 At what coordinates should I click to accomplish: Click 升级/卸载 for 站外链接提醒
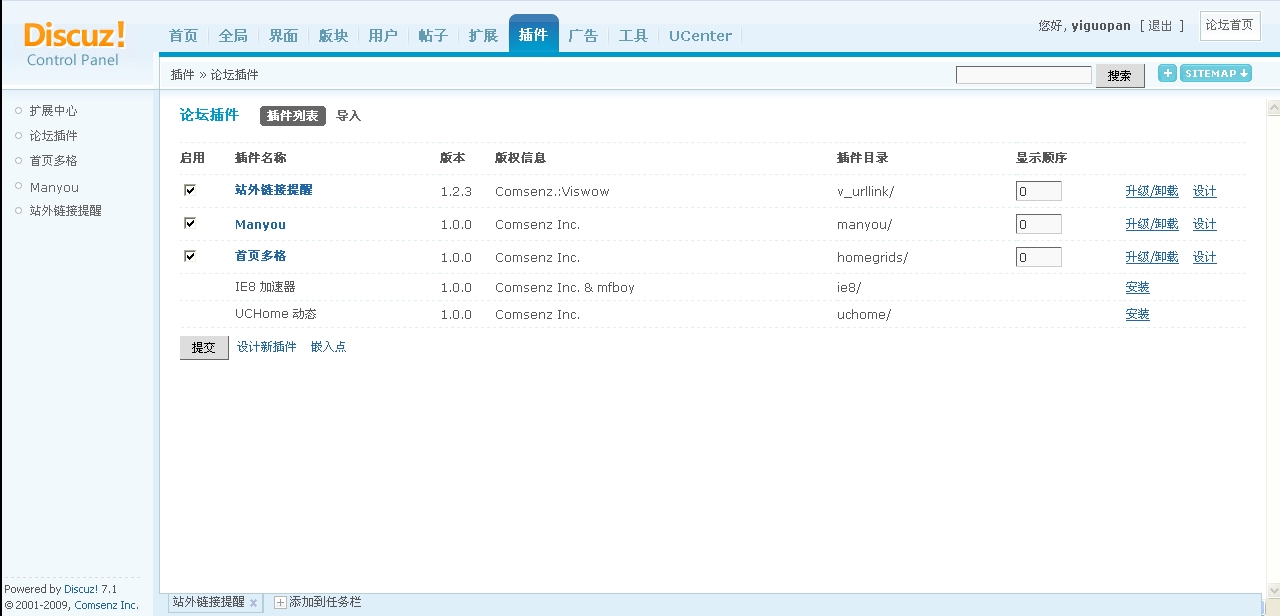[1152, 191]
